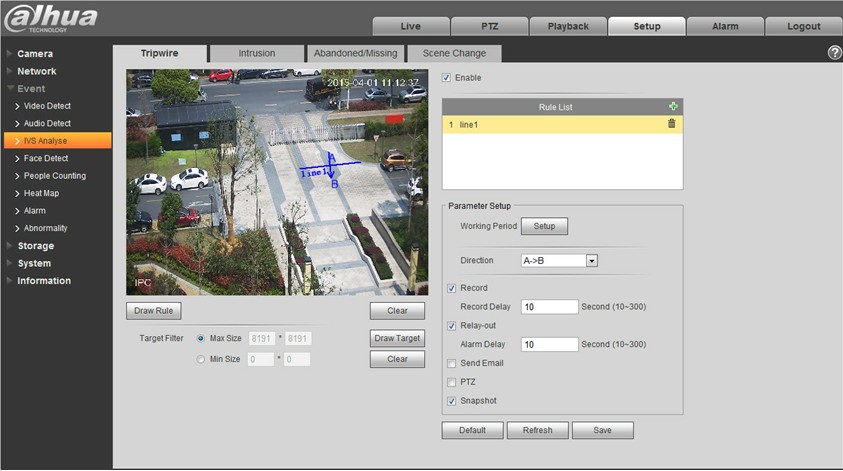
Task: Disable the Enable checkbox
Action: click(447, 77)
